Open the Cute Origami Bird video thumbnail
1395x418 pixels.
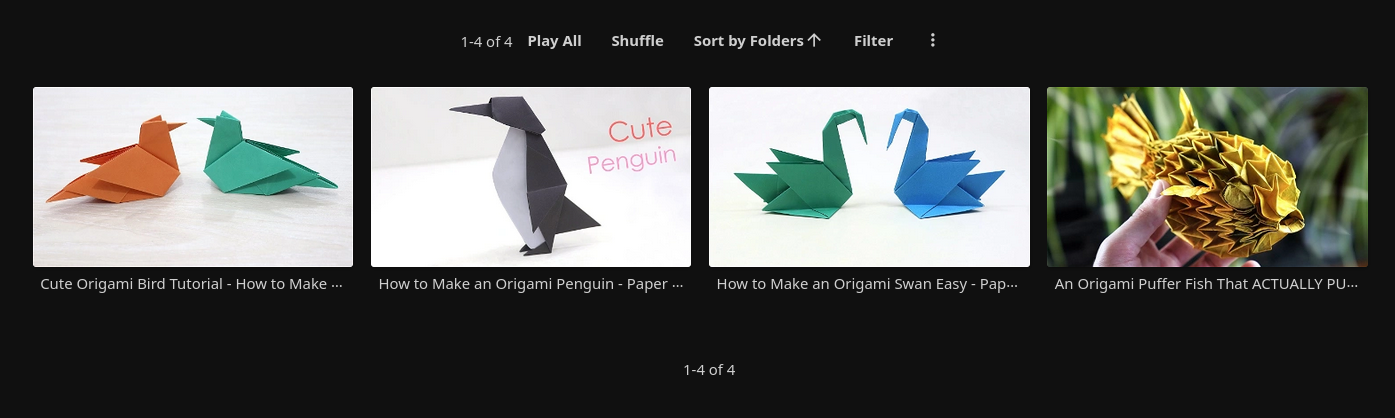pyautogui.click(x=193, y=177)
